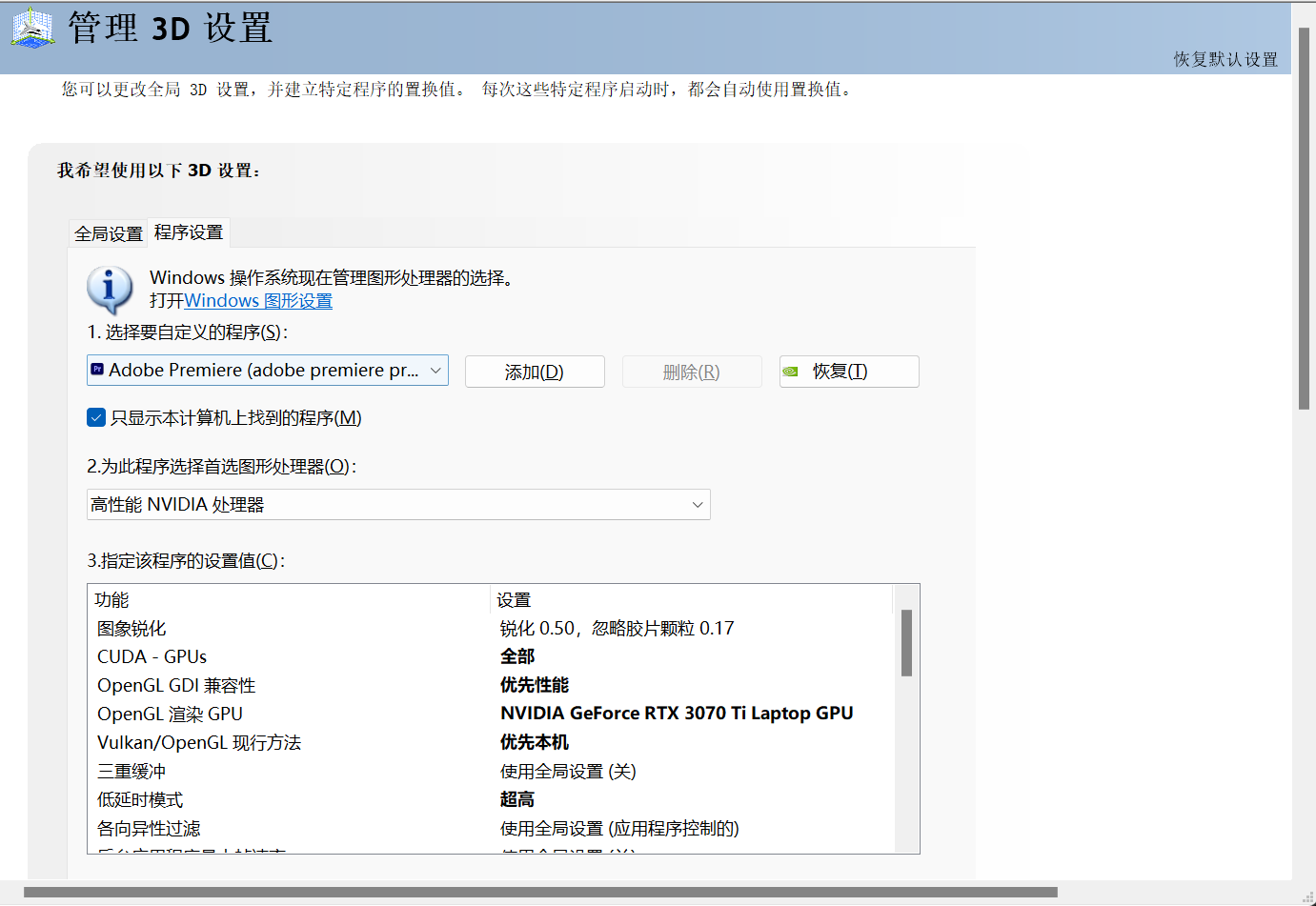Click the 全部 setting value
1316x906 pixels.
pos(517,657)
